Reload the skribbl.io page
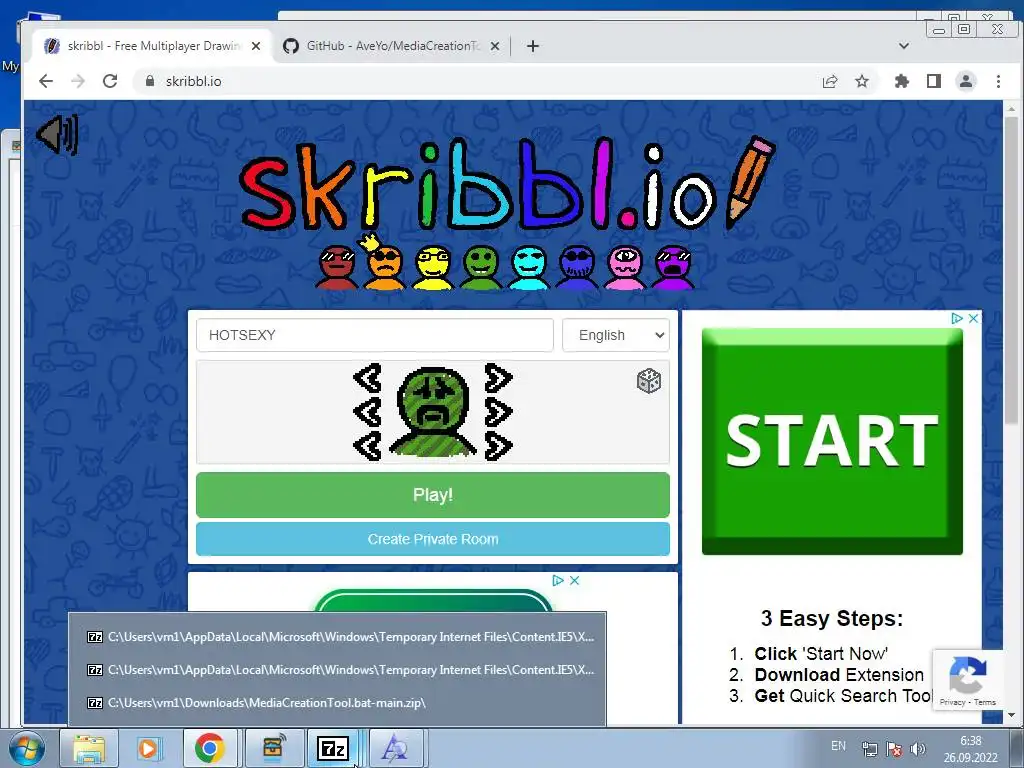The image size is (1024, 768). 110,81
